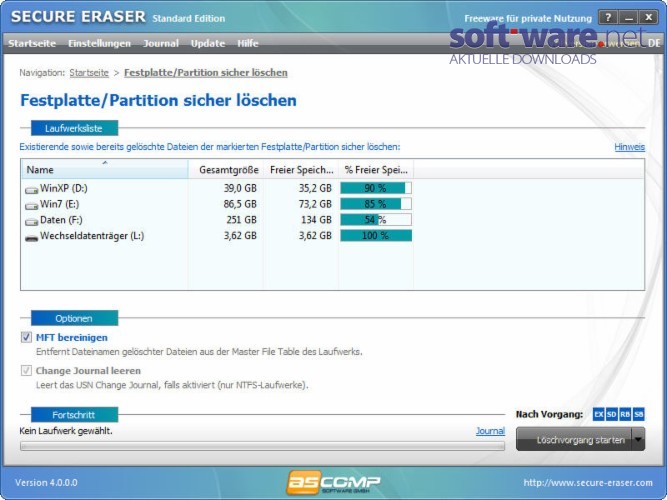This screenshot has width=667, height=500.
Task: Open the Löschvorgang starten dropdown arrow
Action: click(638, 439)
